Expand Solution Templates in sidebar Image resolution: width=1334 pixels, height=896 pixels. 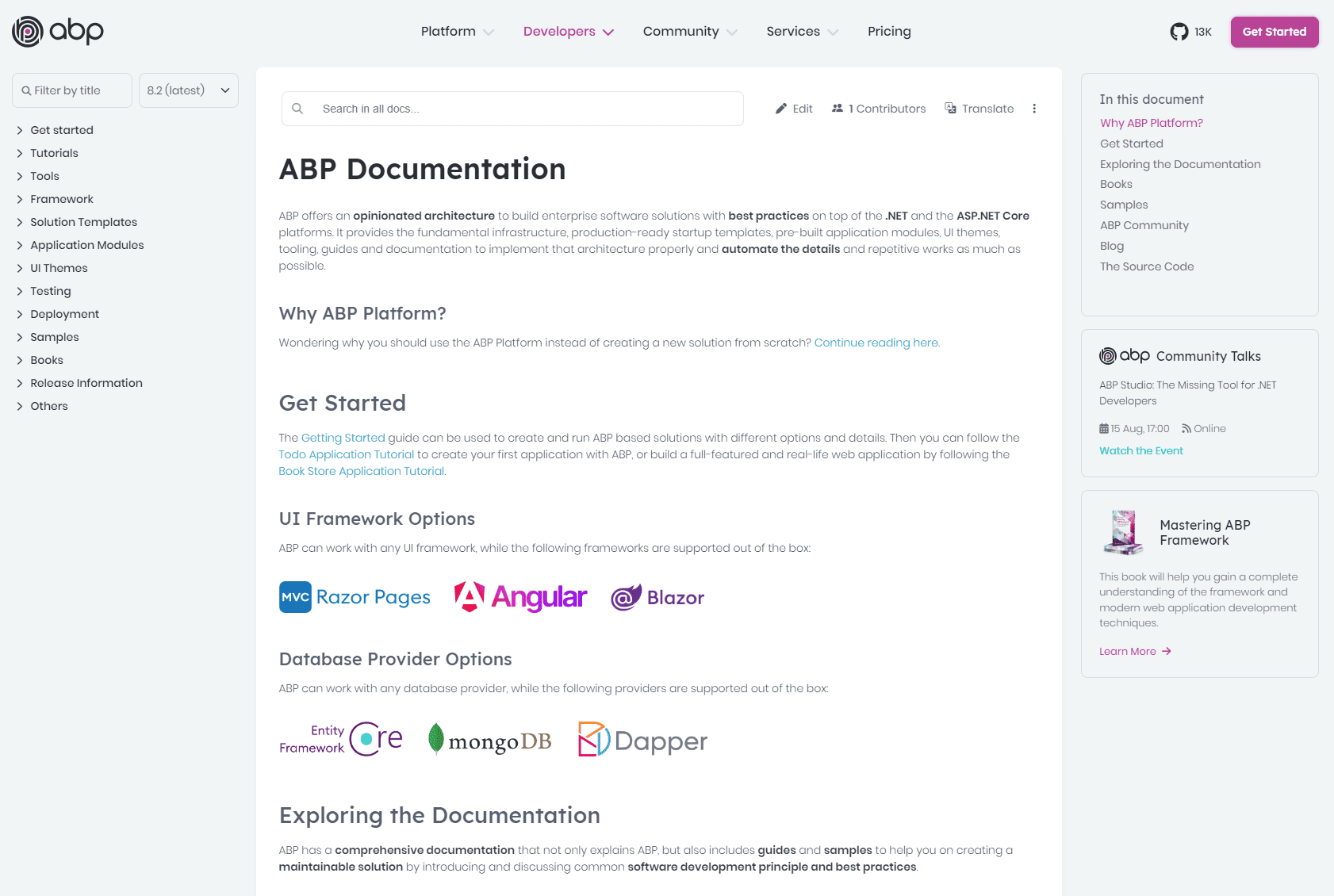pyautogui.click(x=20, y=222)
